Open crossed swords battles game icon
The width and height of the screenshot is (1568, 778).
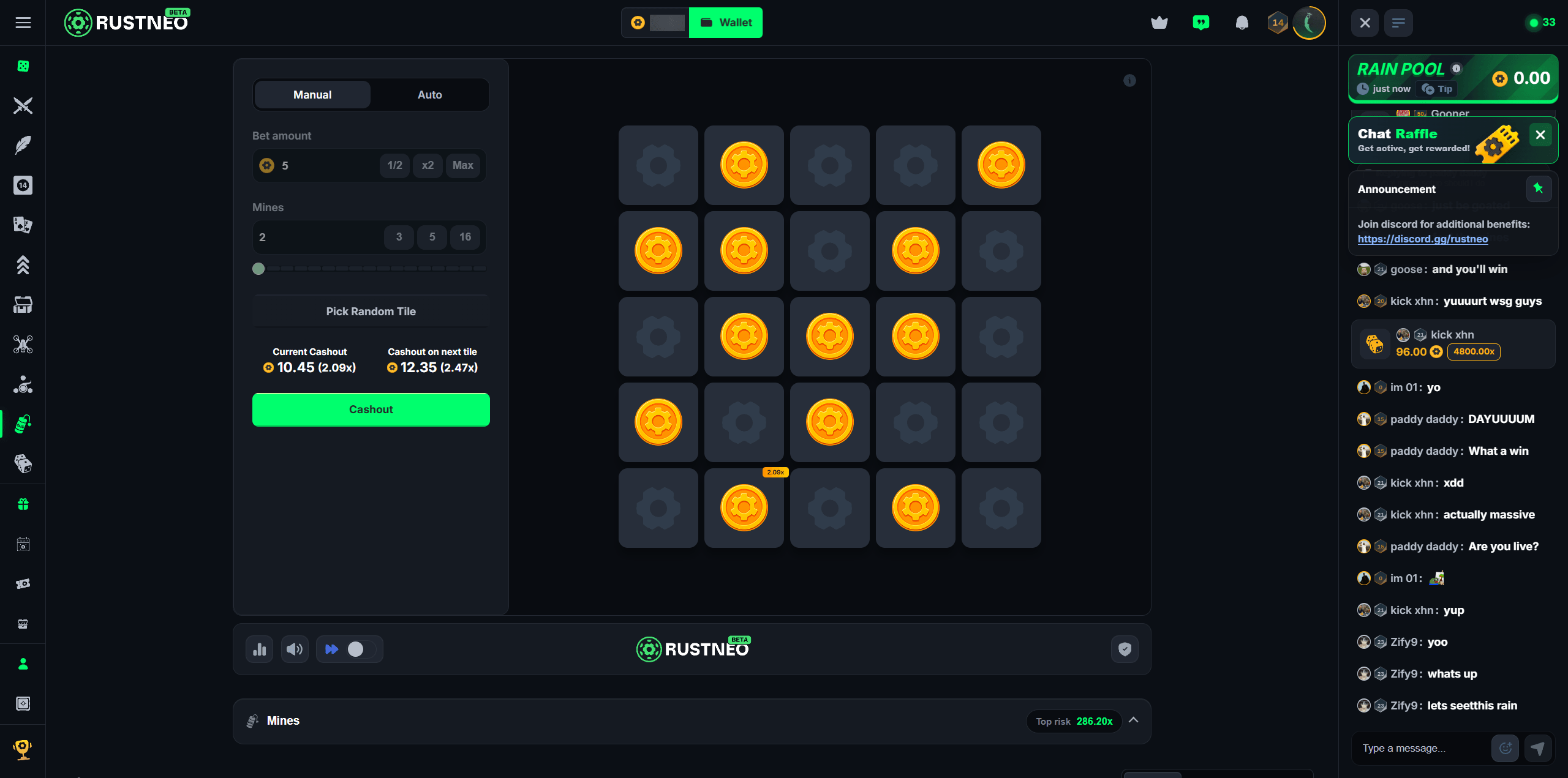pos(23,106)
